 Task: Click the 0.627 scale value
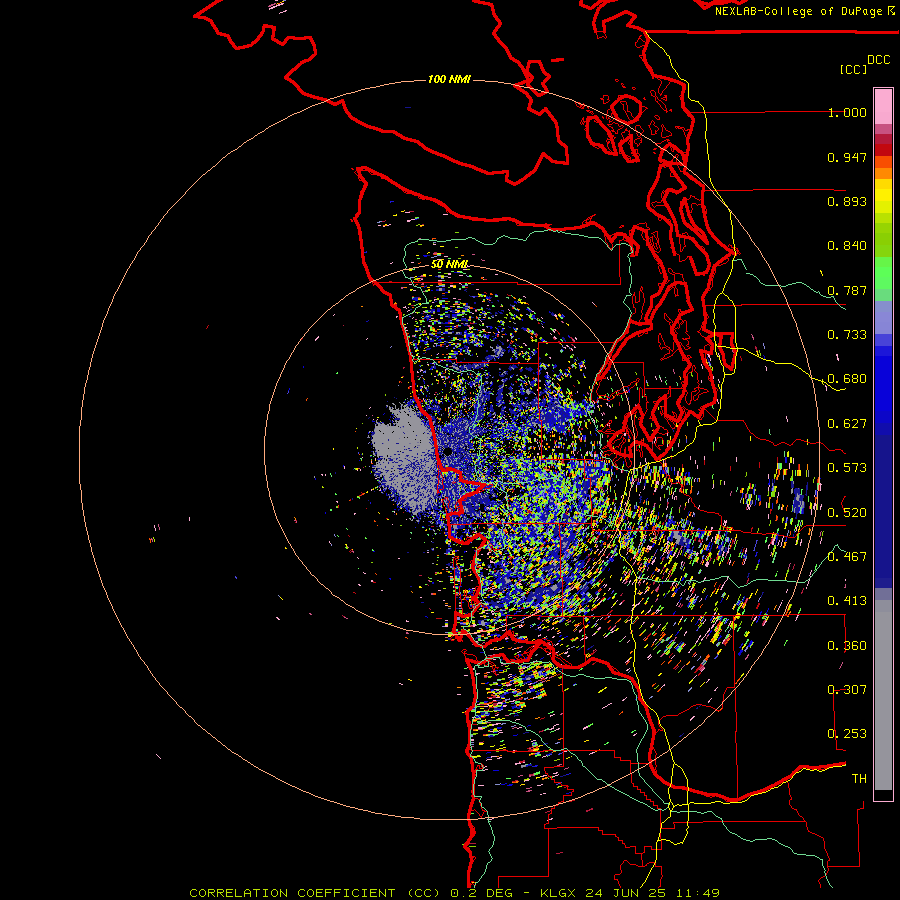[x=847, y=424]
